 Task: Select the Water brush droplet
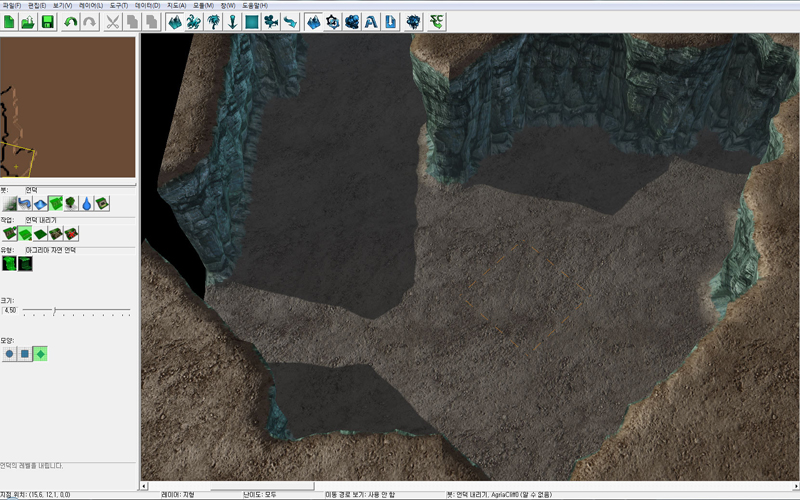click(x=87, y=204)
